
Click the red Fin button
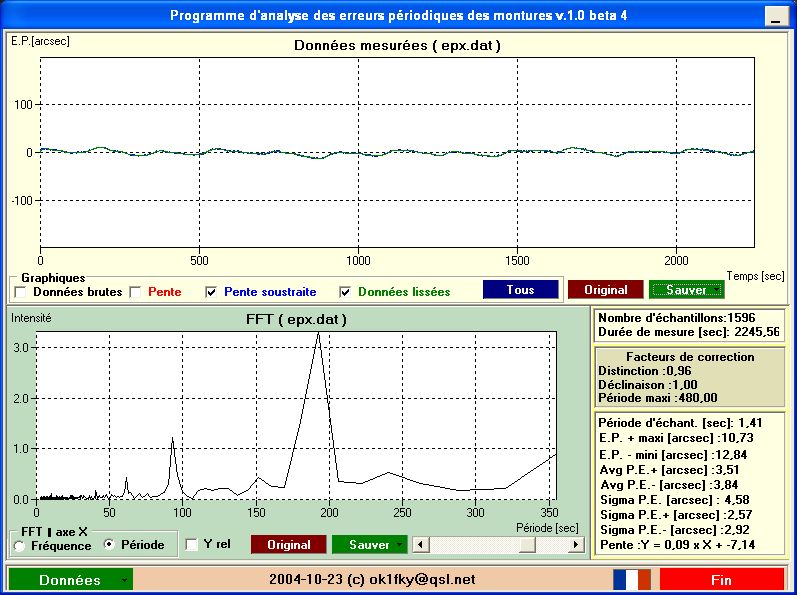[x=722, y=580]
